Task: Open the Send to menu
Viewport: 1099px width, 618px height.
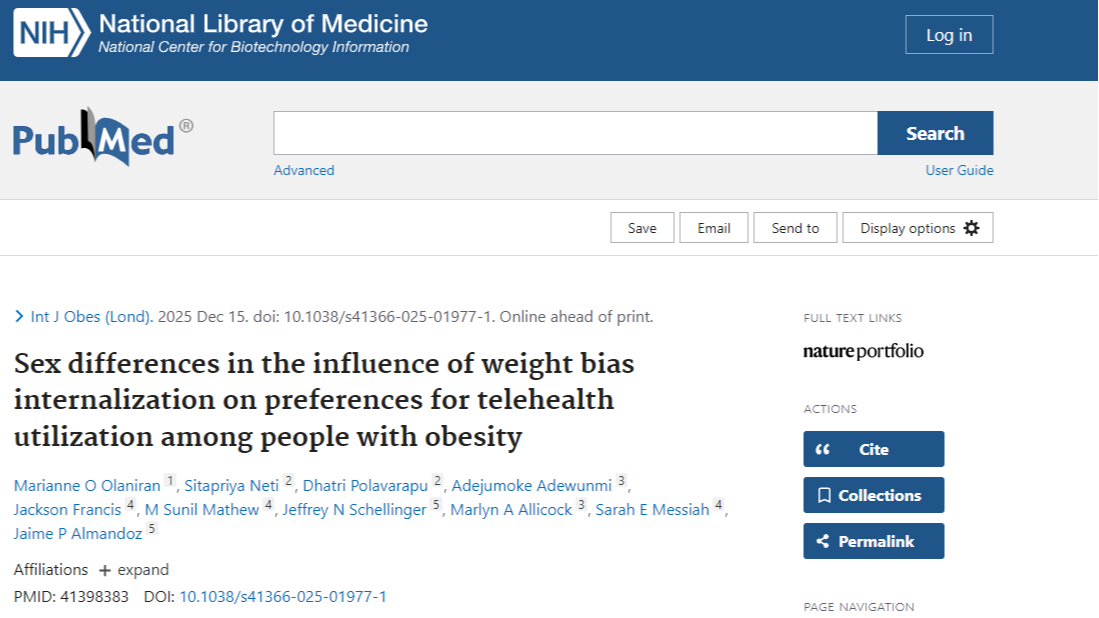Action: click(x=795, y=228)
